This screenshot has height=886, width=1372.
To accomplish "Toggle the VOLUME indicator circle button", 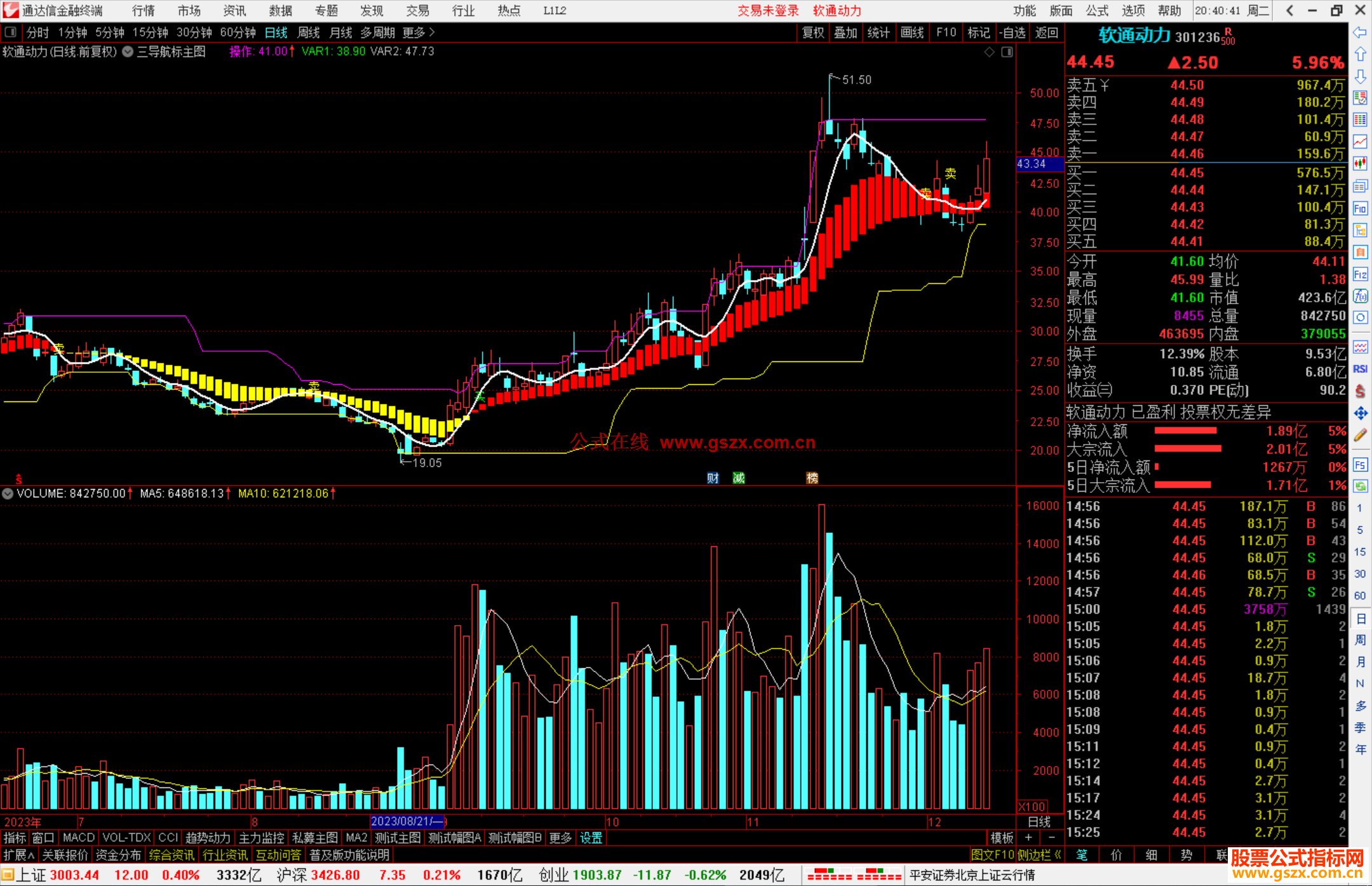I will [8, 493].
